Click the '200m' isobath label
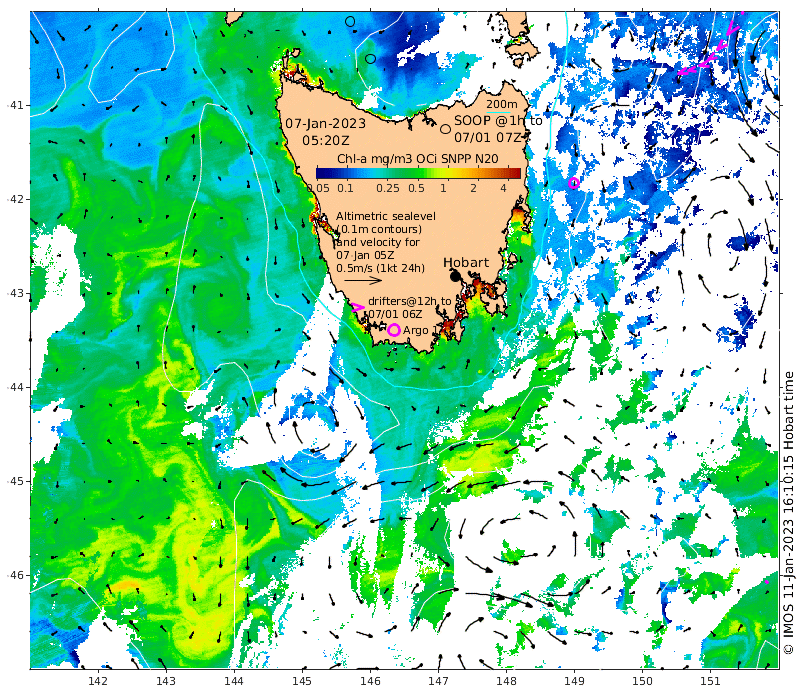800x700 pixels. 501,104
